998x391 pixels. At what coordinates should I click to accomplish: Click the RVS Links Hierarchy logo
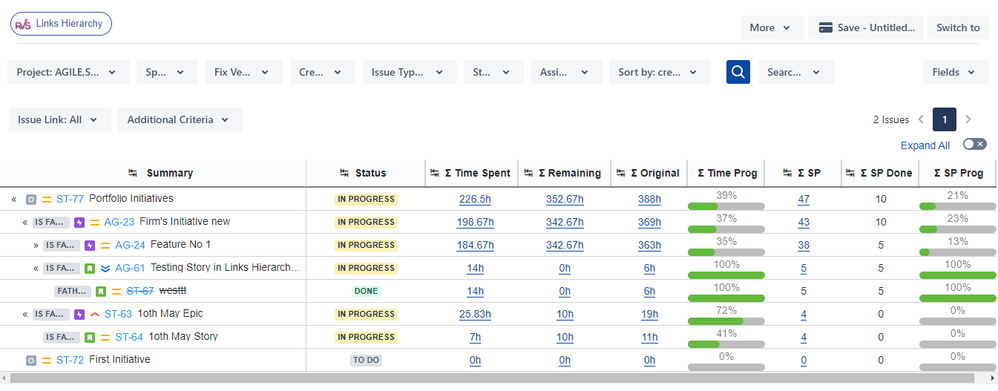point(61,24)
